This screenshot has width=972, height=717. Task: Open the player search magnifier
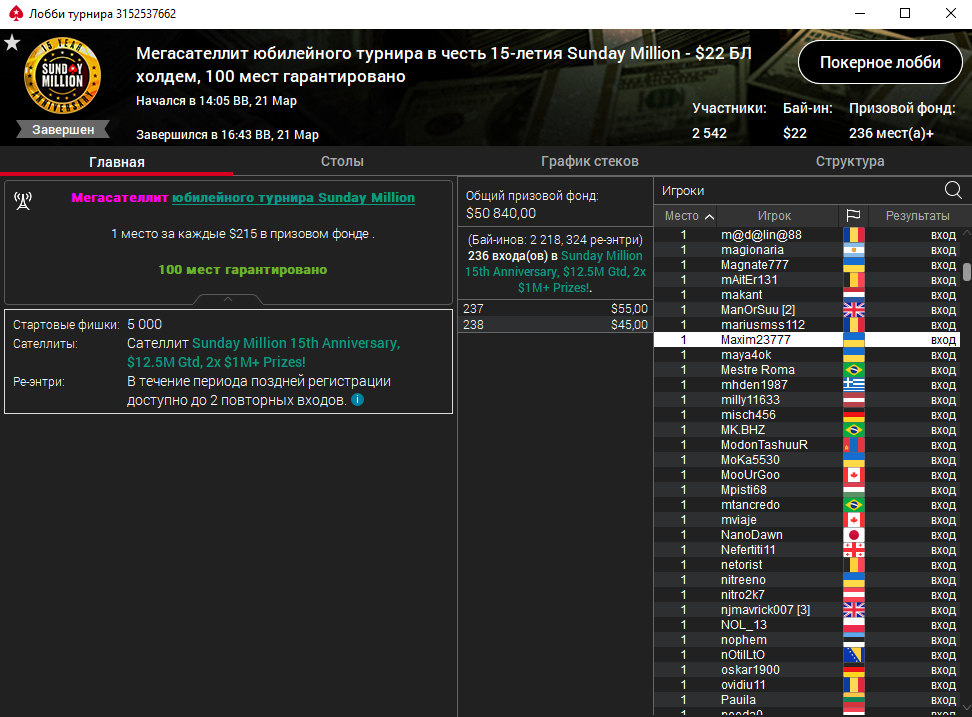(x=953, y=190)
